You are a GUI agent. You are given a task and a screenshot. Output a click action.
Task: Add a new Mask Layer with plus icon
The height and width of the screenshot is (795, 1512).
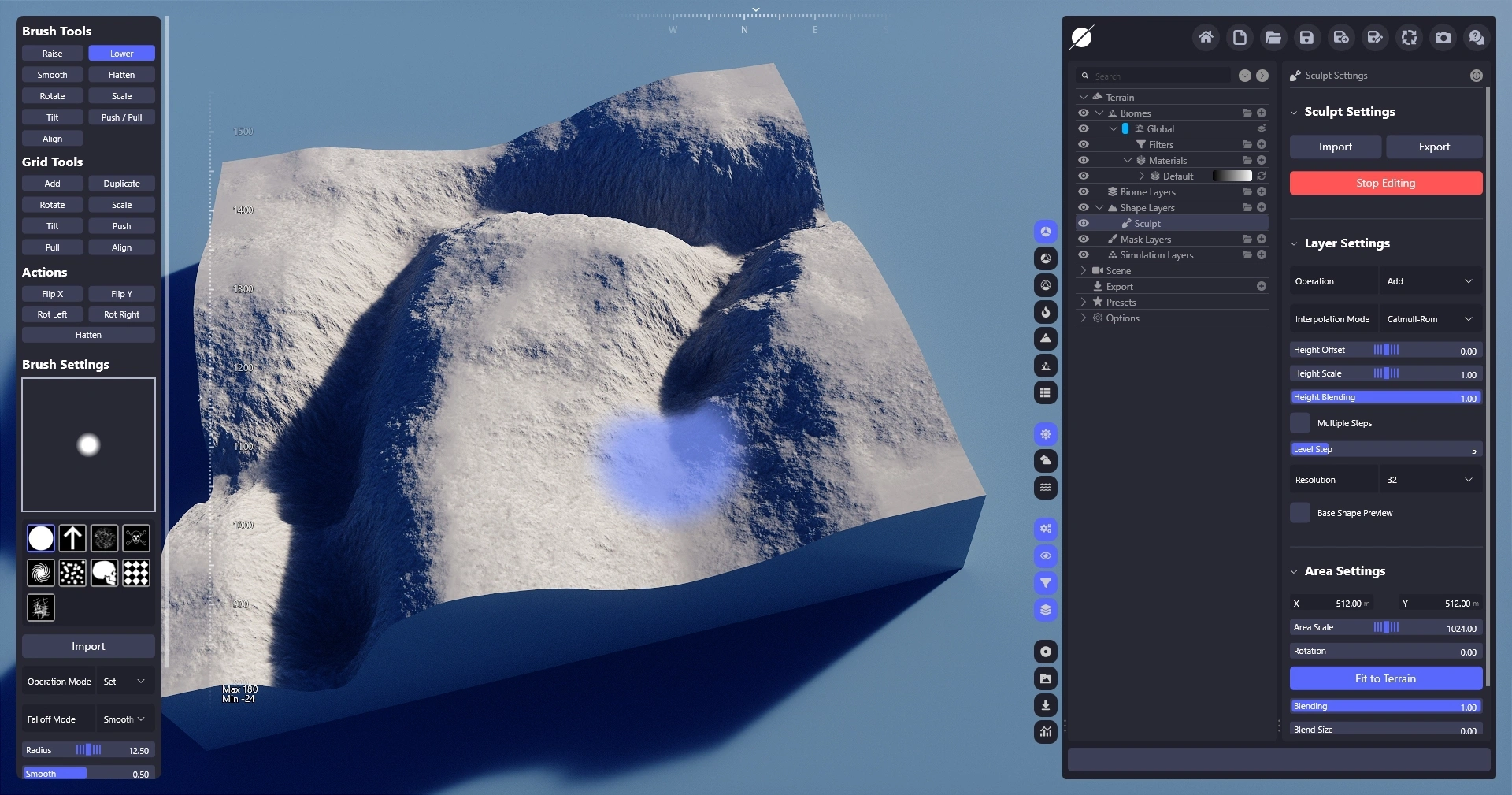(1262, 239)
